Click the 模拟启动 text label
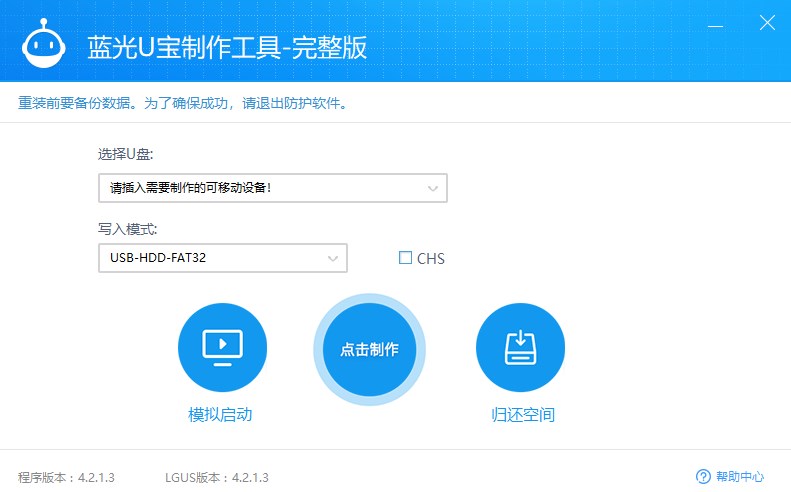This screenshot has height=492, width=791. pos(220,415)
